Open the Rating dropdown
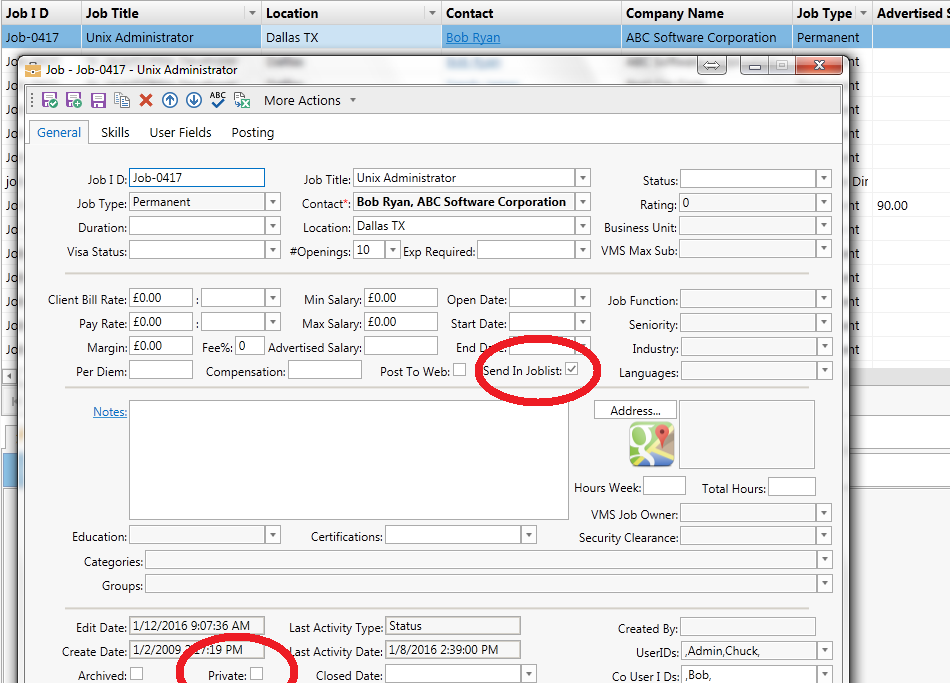 [x=823, y=203]
